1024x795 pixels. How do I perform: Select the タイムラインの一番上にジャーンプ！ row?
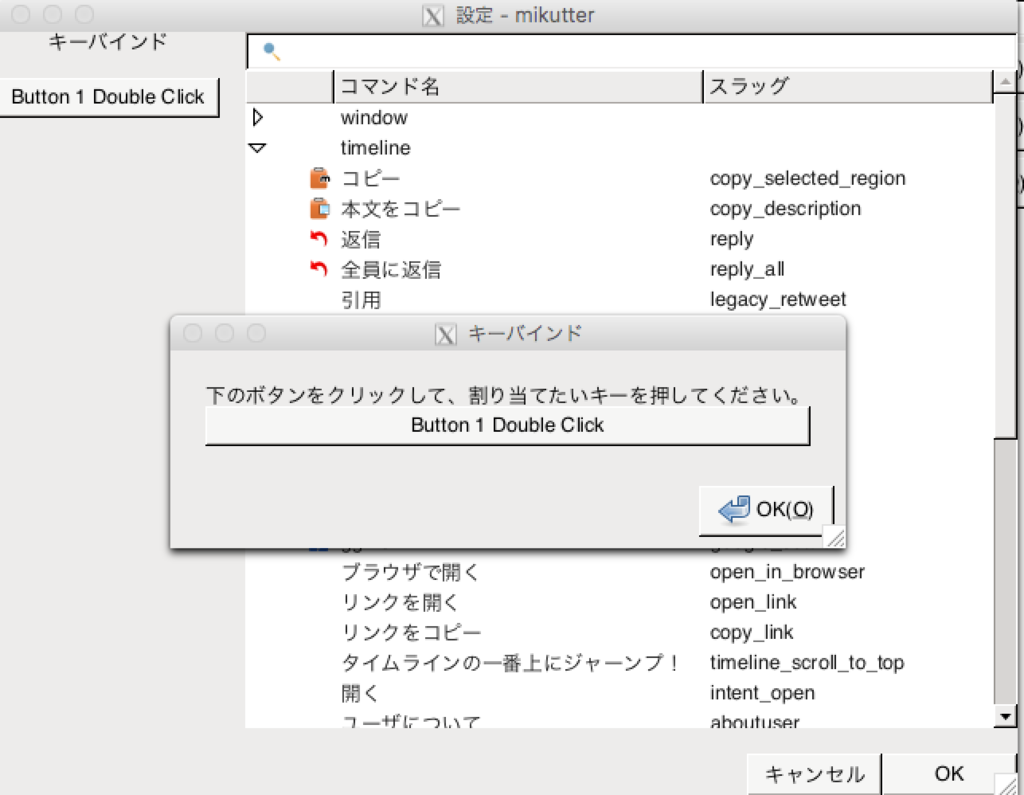point(619,663)
